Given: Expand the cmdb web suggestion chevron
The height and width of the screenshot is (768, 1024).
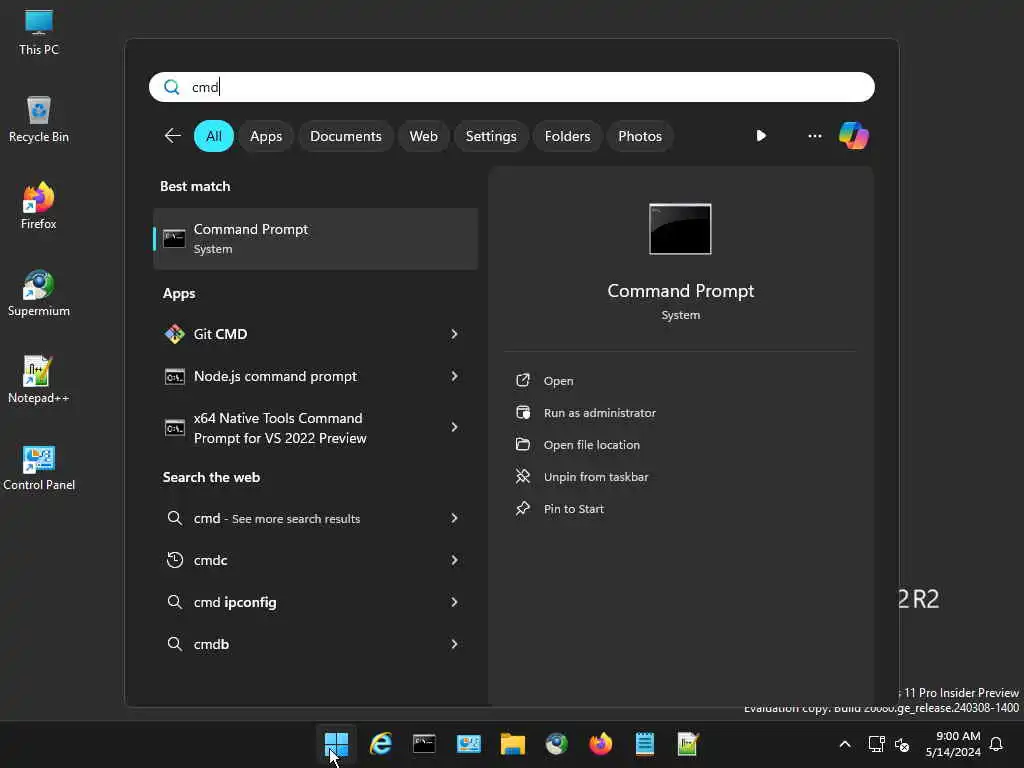Looking at the screenshot, I should pyautogui.click(x=455, y=644).
